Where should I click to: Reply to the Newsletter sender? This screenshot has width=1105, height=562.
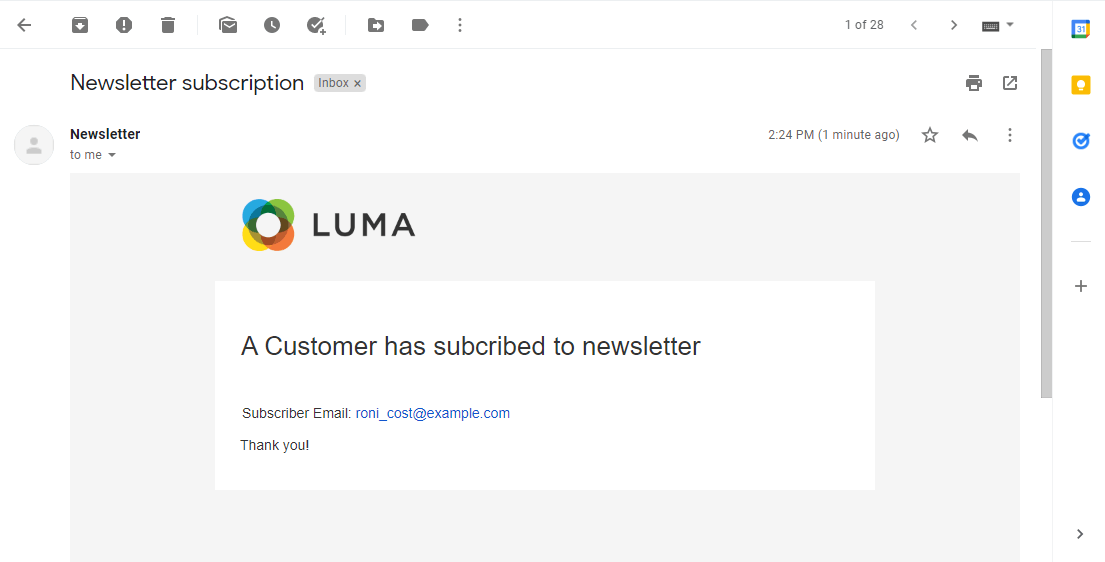click(970, 135)
